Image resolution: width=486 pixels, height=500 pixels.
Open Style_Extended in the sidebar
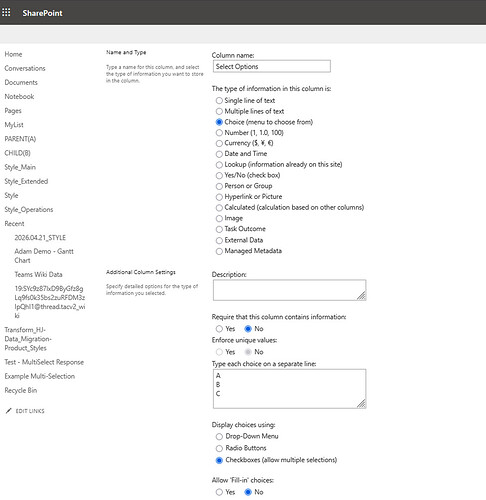pyautogui.click(x=26, y=181)
